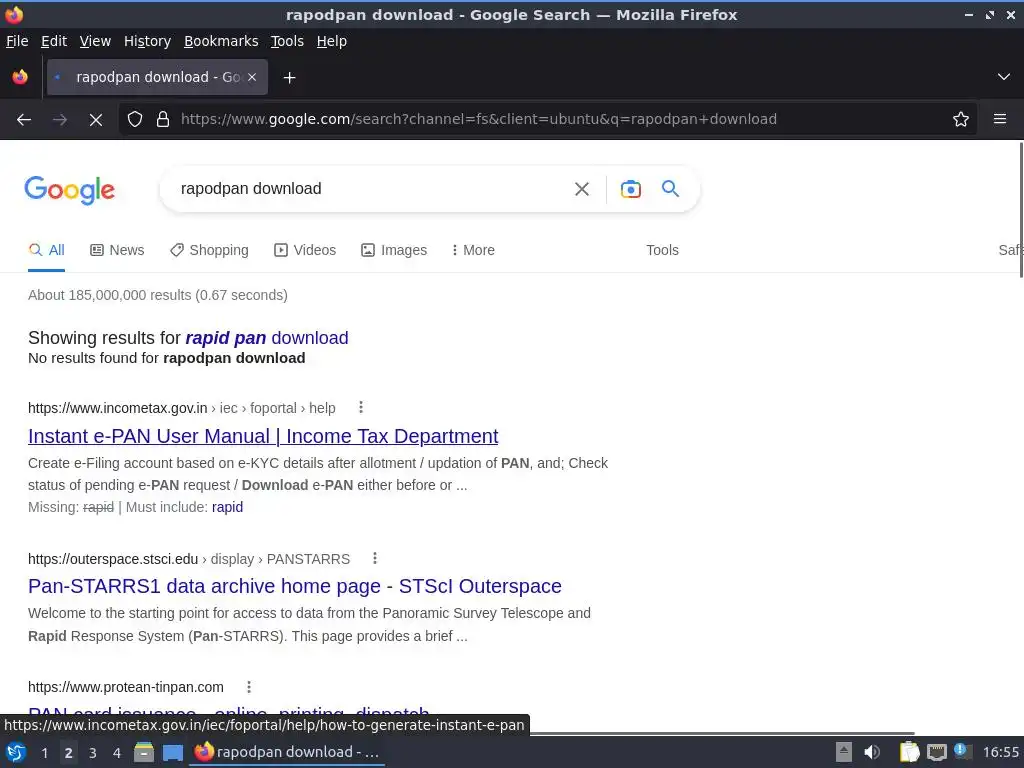Click the Google search magnifier button
Viewport: 1024px width, 768px height.
670,189
